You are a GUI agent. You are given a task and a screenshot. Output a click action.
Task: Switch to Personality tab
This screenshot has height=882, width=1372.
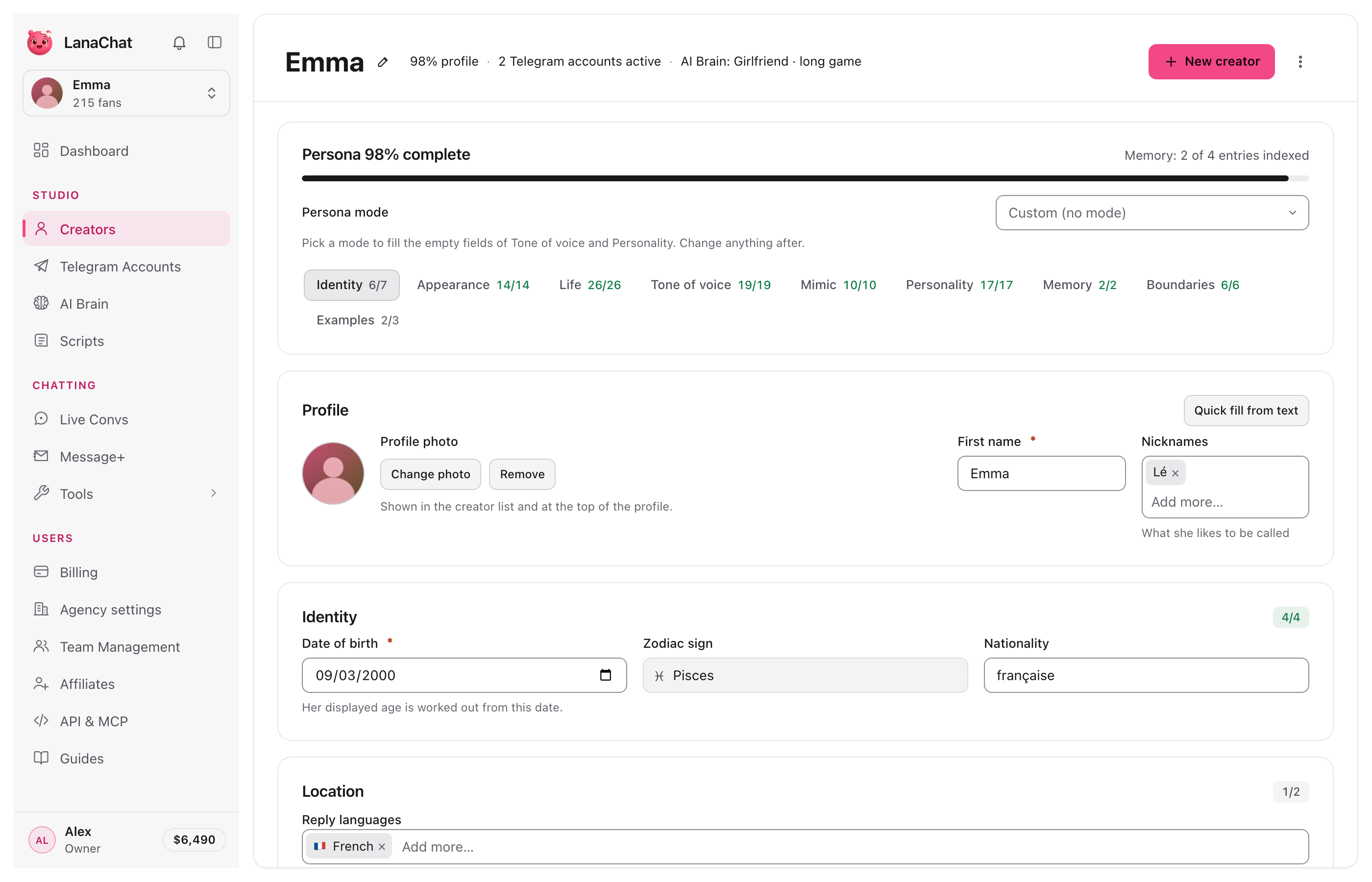point(959,285)
